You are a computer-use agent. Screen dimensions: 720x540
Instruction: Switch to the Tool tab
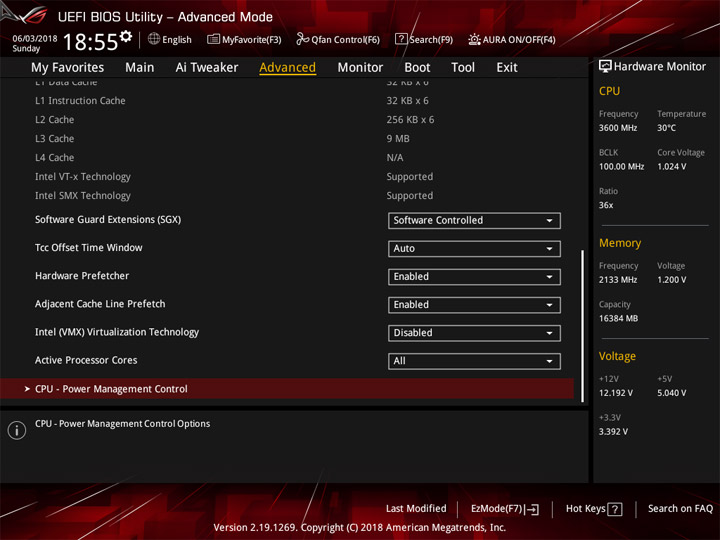[x=463, y=68]
